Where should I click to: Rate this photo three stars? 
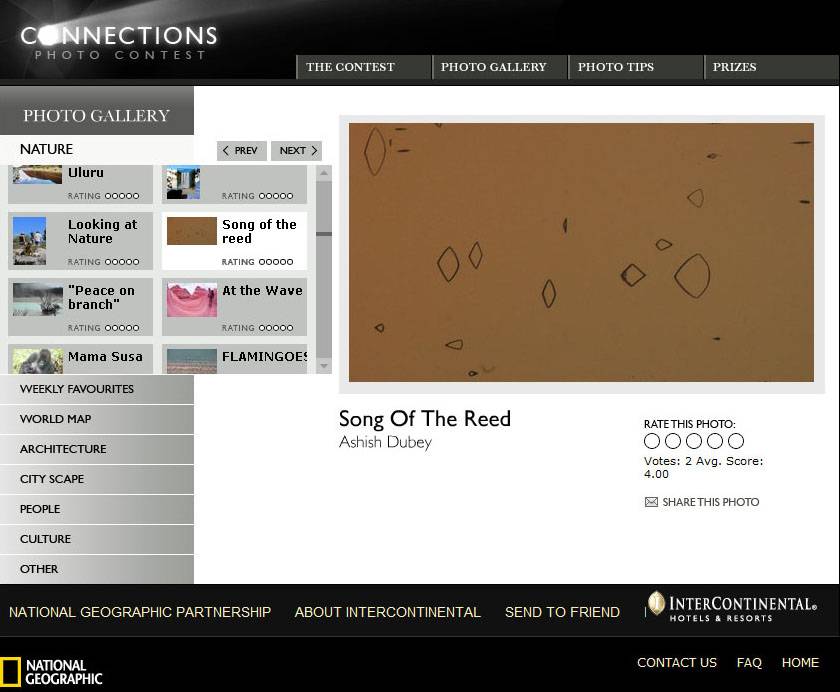(694, 441)
